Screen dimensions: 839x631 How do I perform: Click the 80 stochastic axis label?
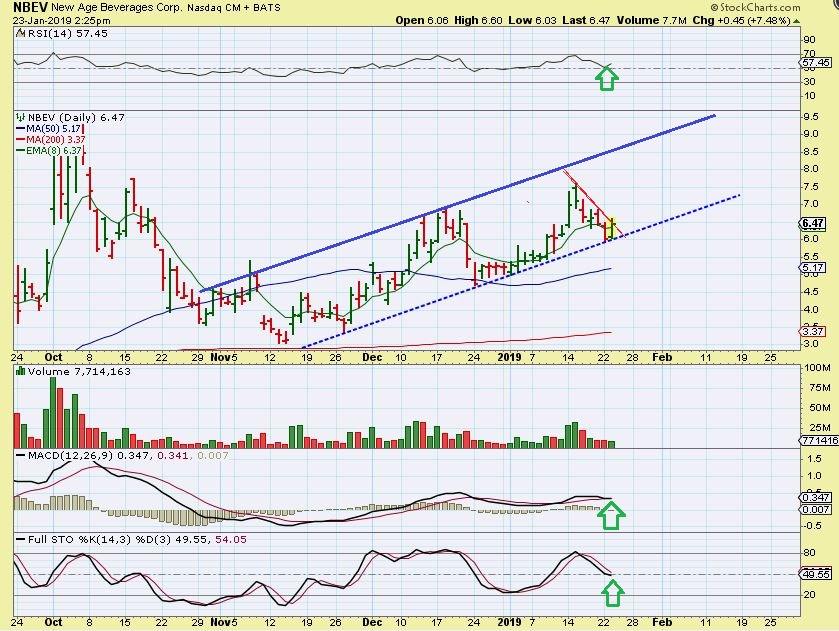coord(809,553)
